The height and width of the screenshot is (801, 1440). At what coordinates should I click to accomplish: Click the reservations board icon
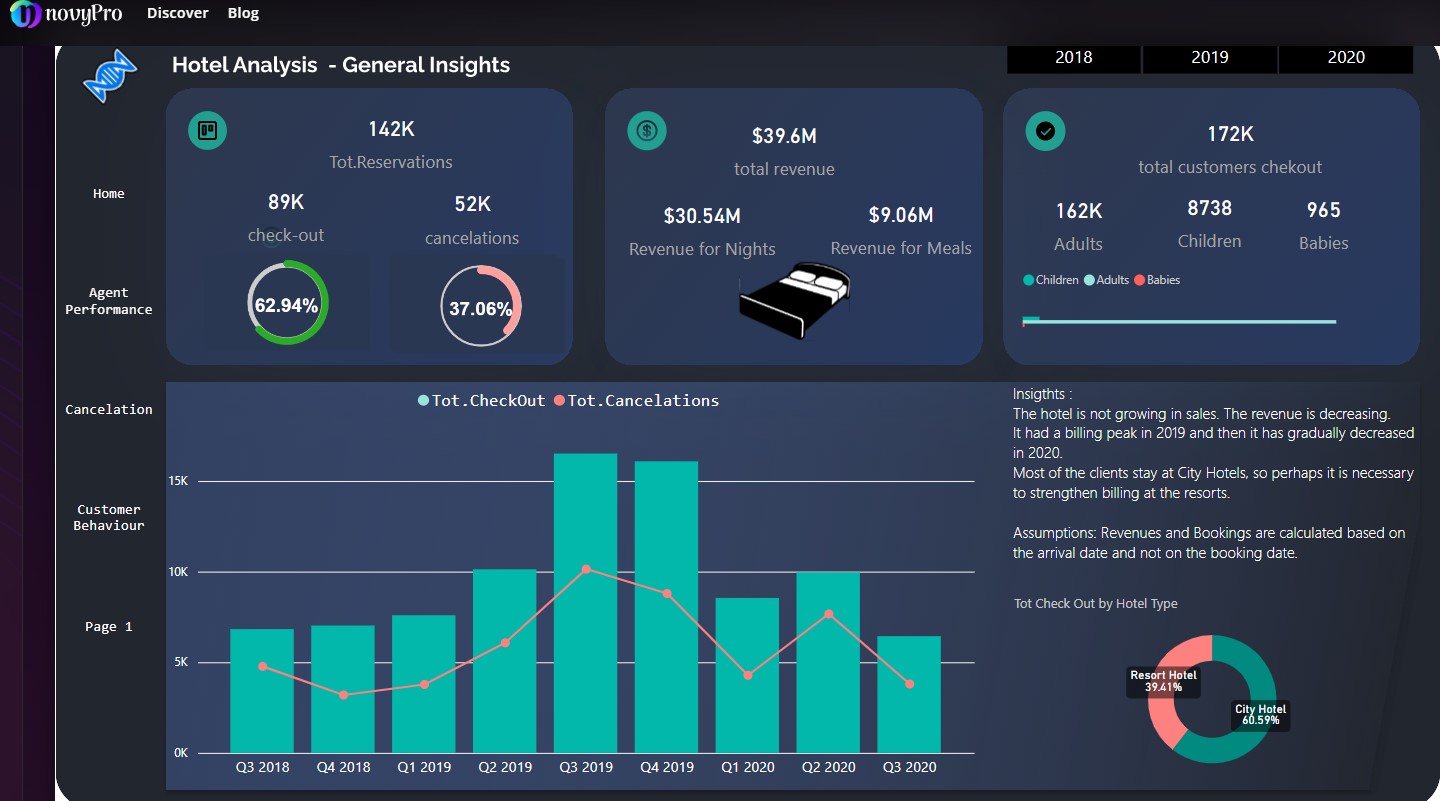tap(207, 130)
